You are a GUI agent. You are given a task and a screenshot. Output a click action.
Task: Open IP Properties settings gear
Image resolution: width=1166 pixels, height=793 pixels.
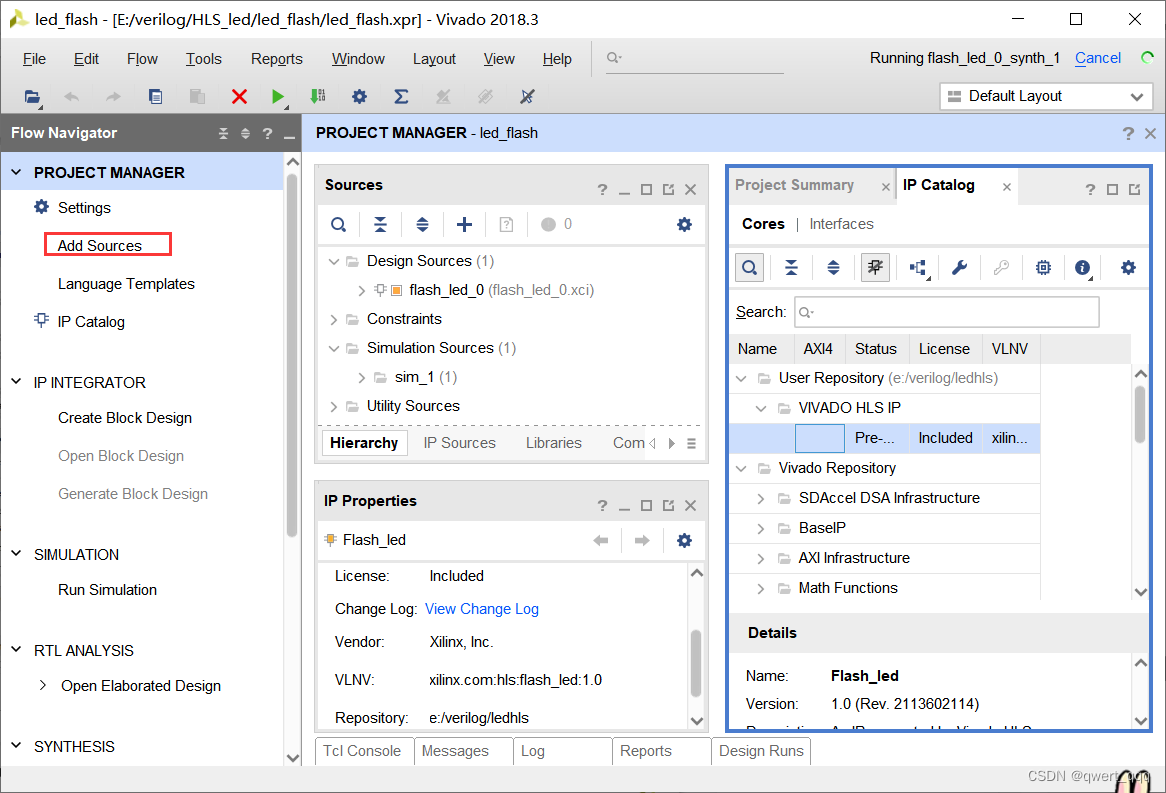tap(684, 541)
